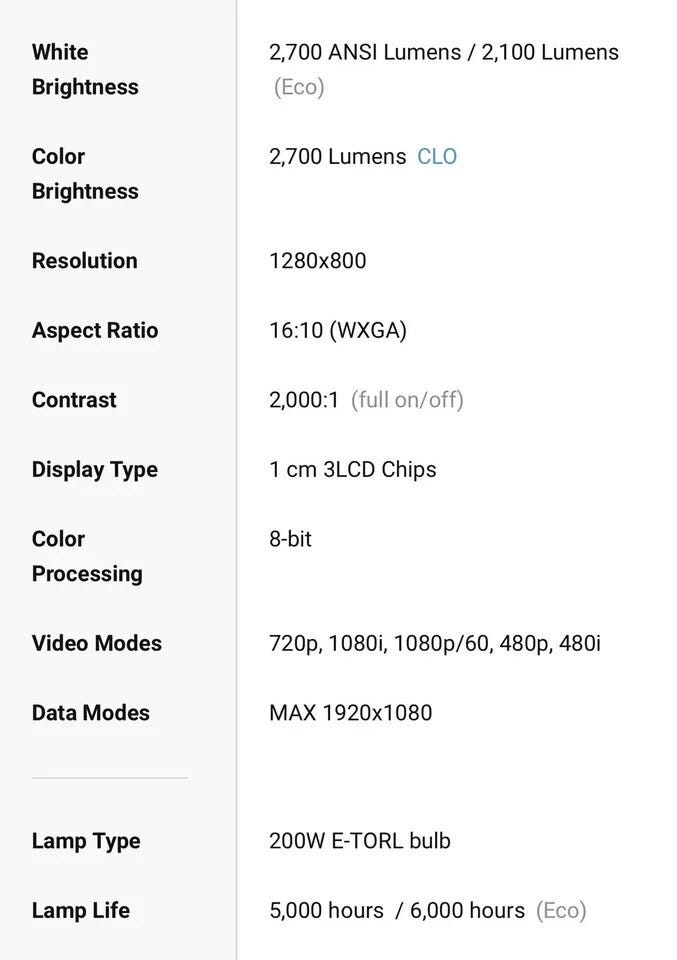677x960 pixels.
Task: Click the Contrast label
Action: [74, 400]
